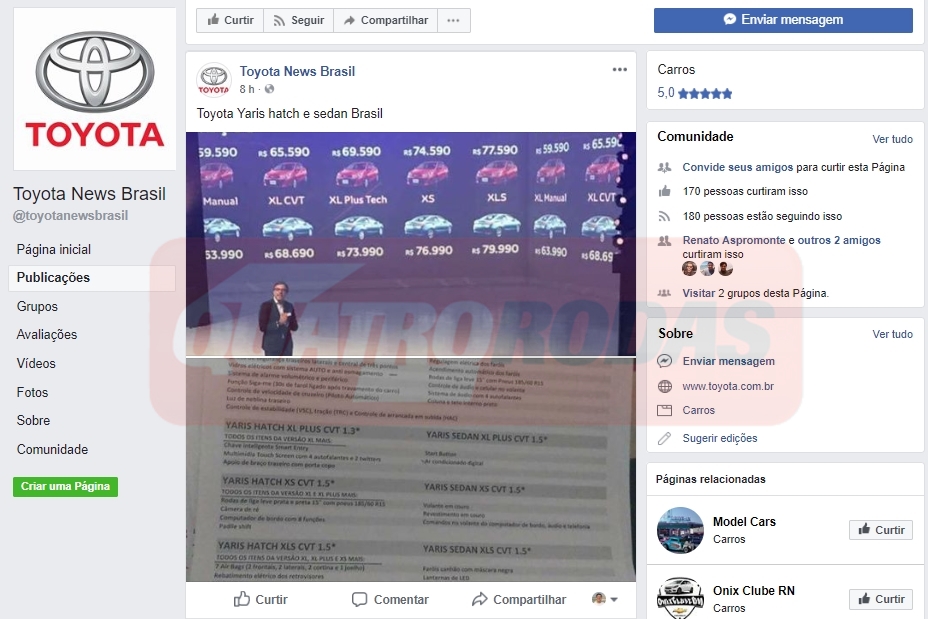The height and width of the screenshot is (619, 928).
Task: Click Enviar mensagem link in Sobre
Action: pyautogui.click(x=729, y=361)
